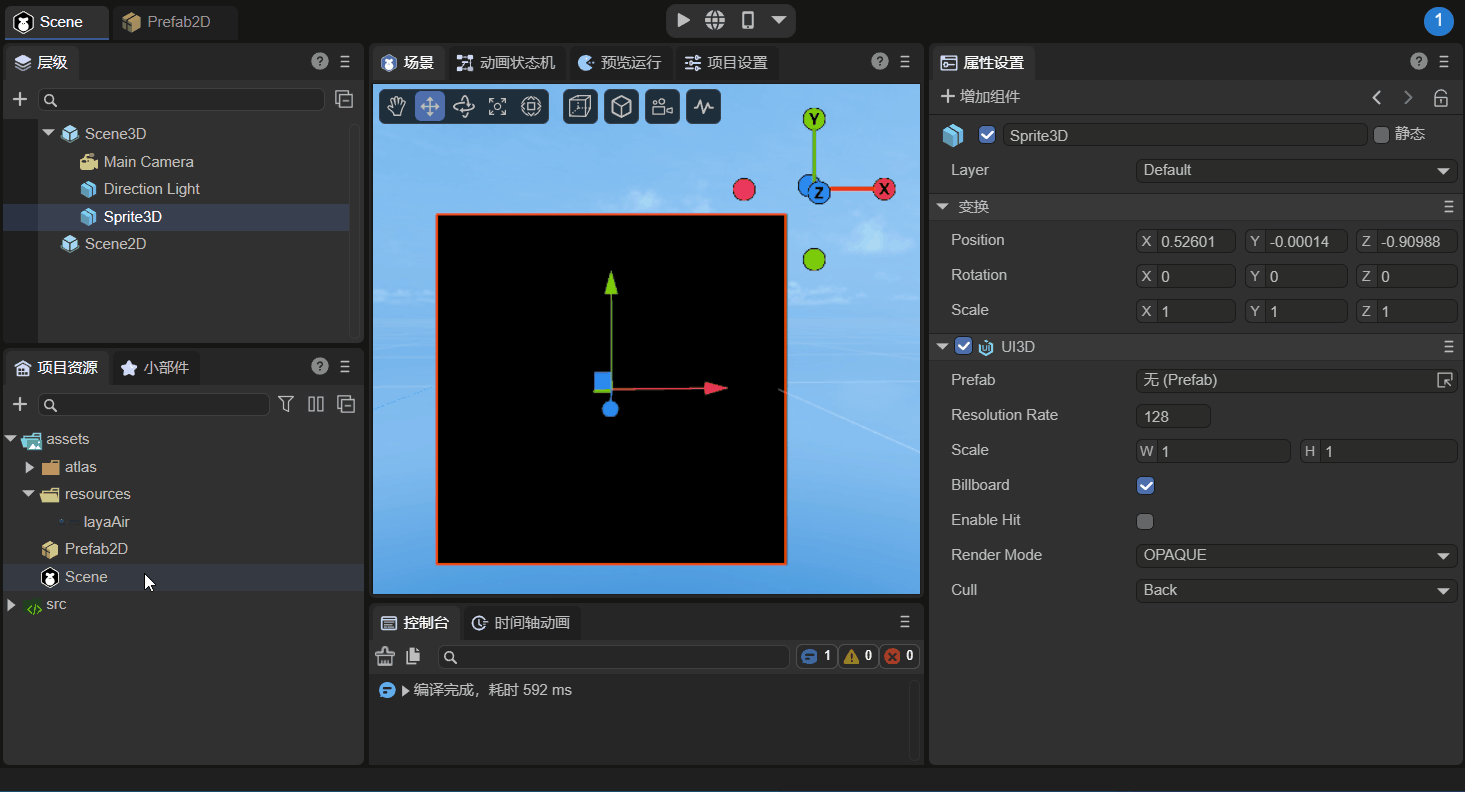Click the filter icon in project assets panel
Screen dimensions: 1465x792
coord(286,404)
